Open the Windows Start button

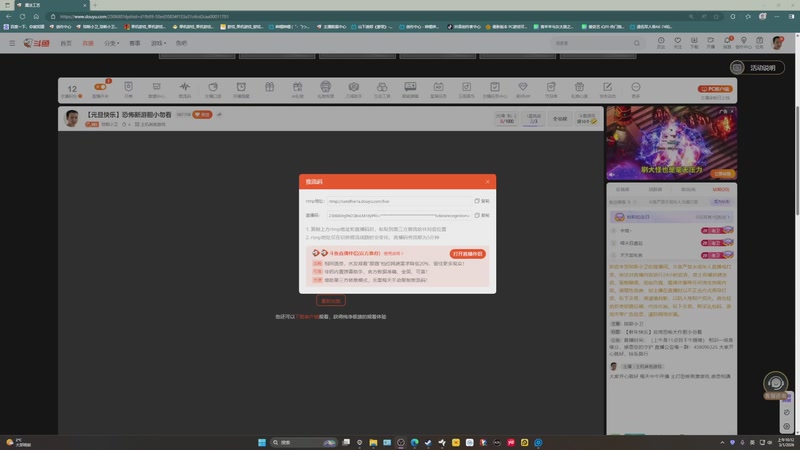pyautogui.click(x=262, y=442)
